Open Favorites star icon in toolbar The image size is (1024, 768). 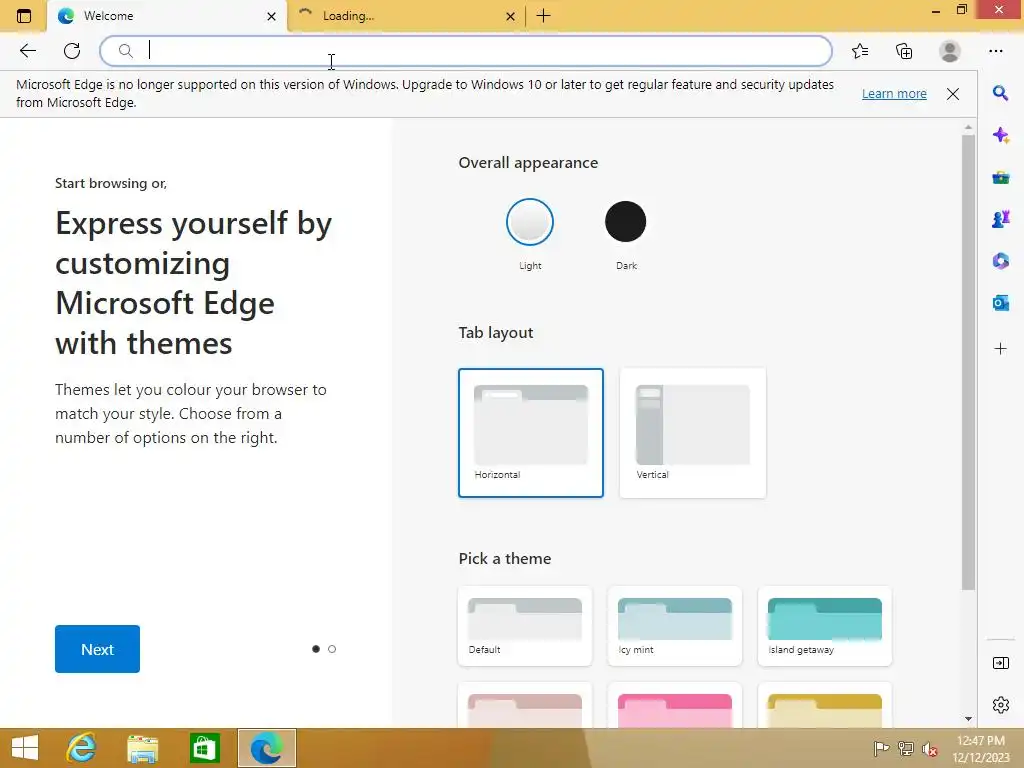coord(860,51)
